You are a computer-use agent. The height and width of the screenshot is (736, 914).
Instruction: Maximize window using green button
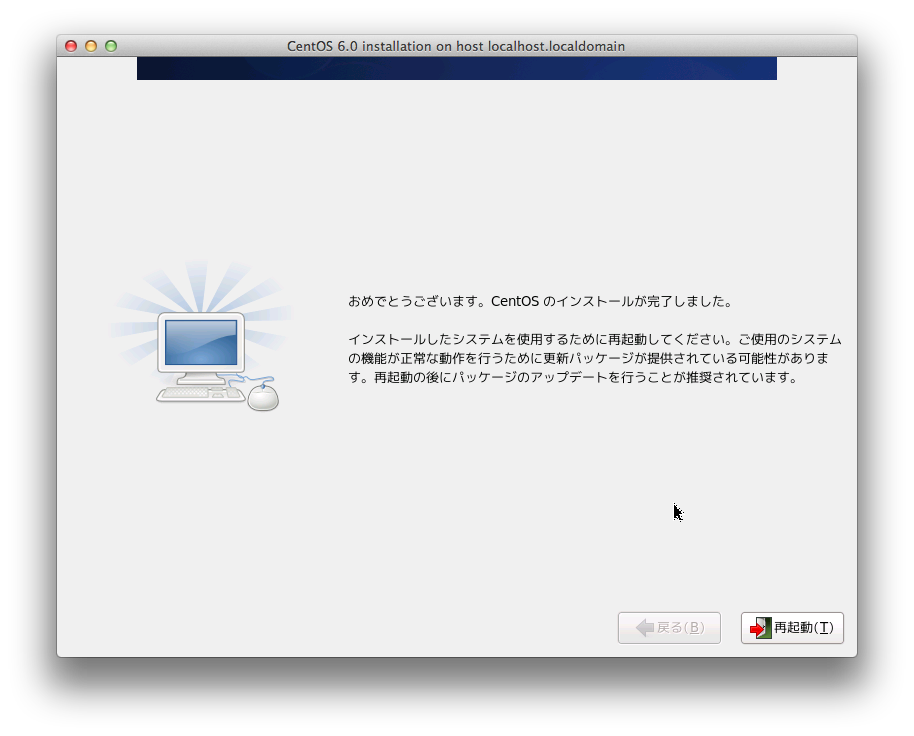[111, 46]
